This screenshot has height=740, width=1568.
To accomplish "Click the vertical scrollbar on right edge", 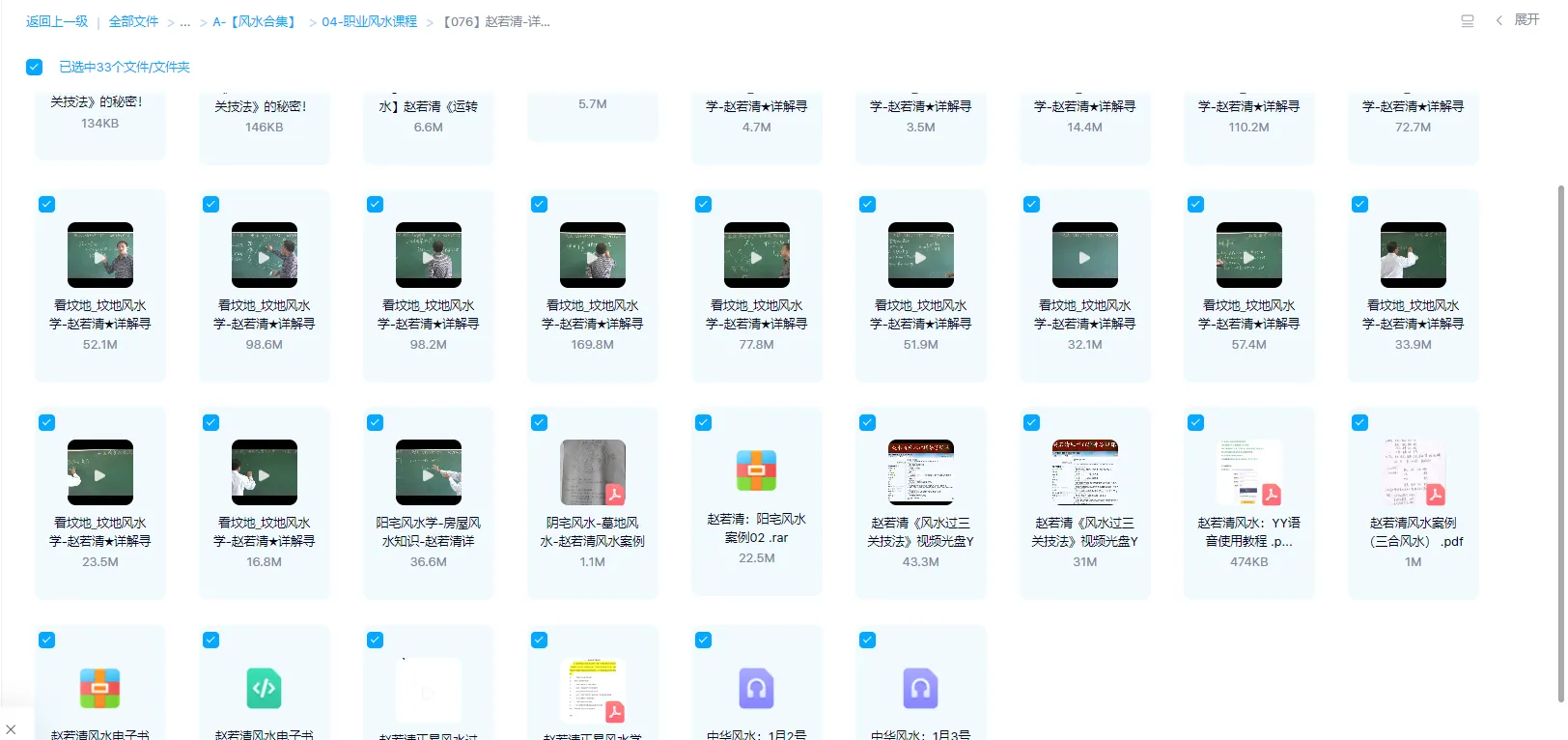I will [1560, 442].
